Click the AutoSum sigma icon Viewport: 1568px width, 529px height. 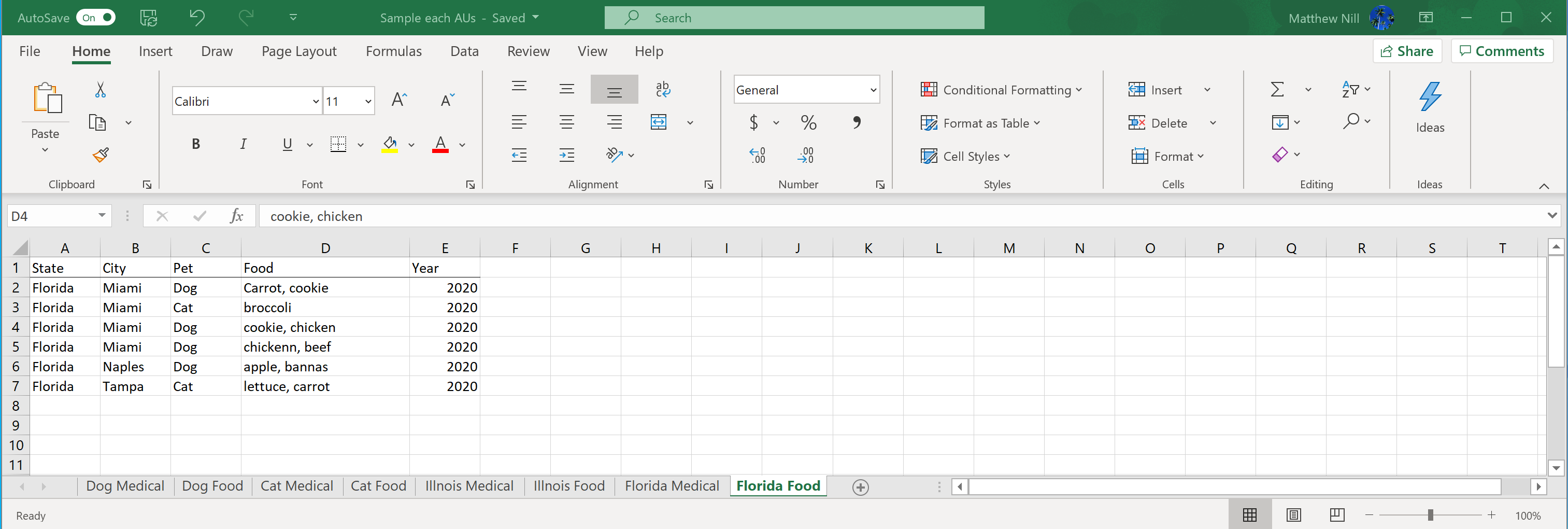click(1277, 90)
